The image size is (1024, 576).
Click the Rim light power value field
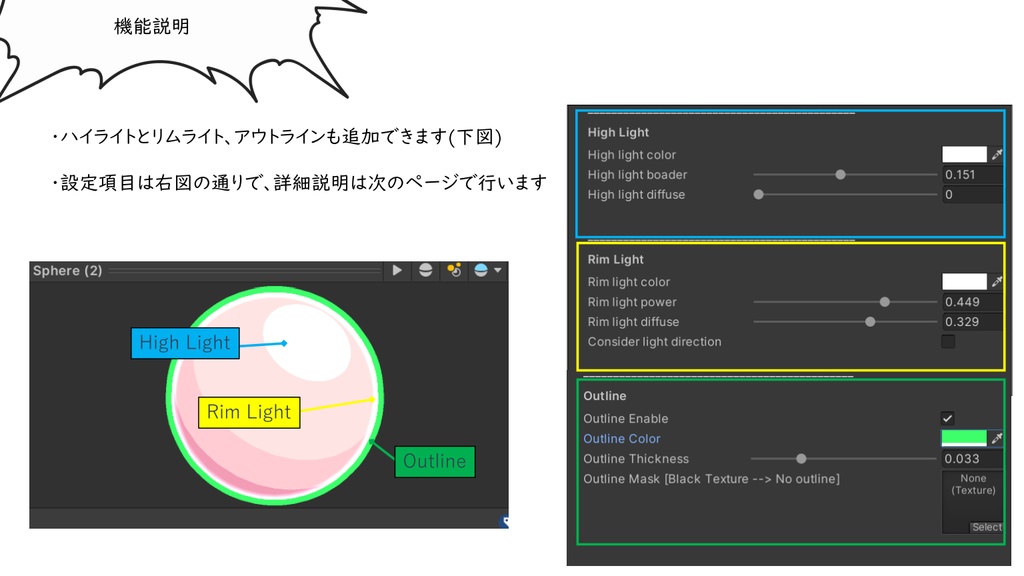tap(971, 301)
